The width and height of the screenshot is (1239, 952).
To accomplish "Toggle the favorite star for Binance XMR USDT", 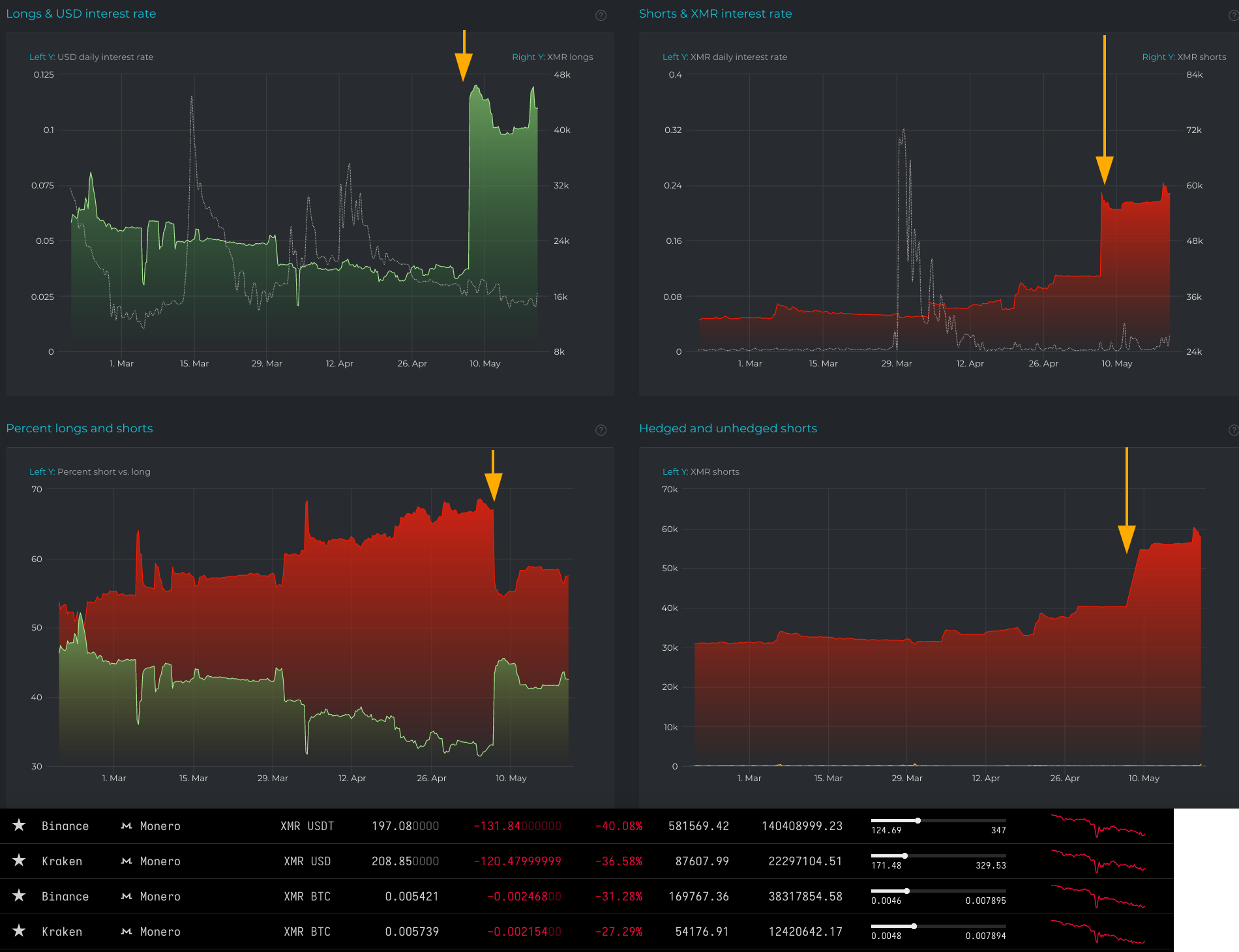I will [19, 826].
